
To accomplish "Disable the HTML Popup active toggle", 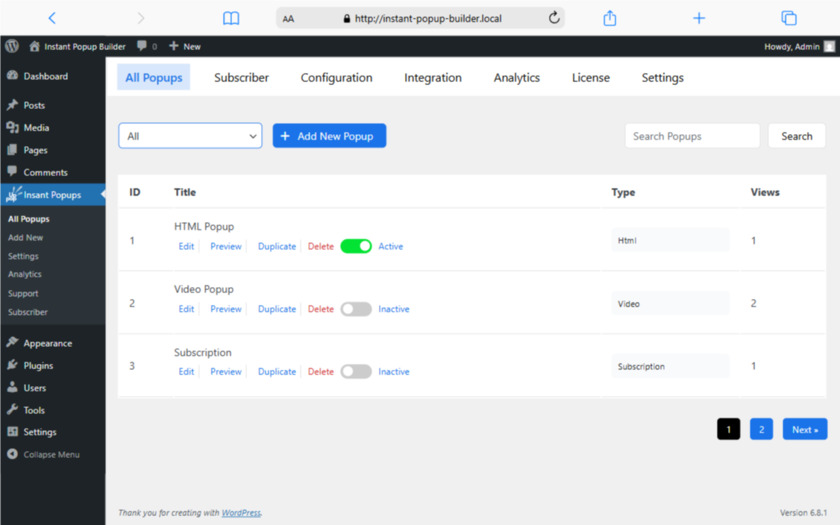I will [356, 246].
